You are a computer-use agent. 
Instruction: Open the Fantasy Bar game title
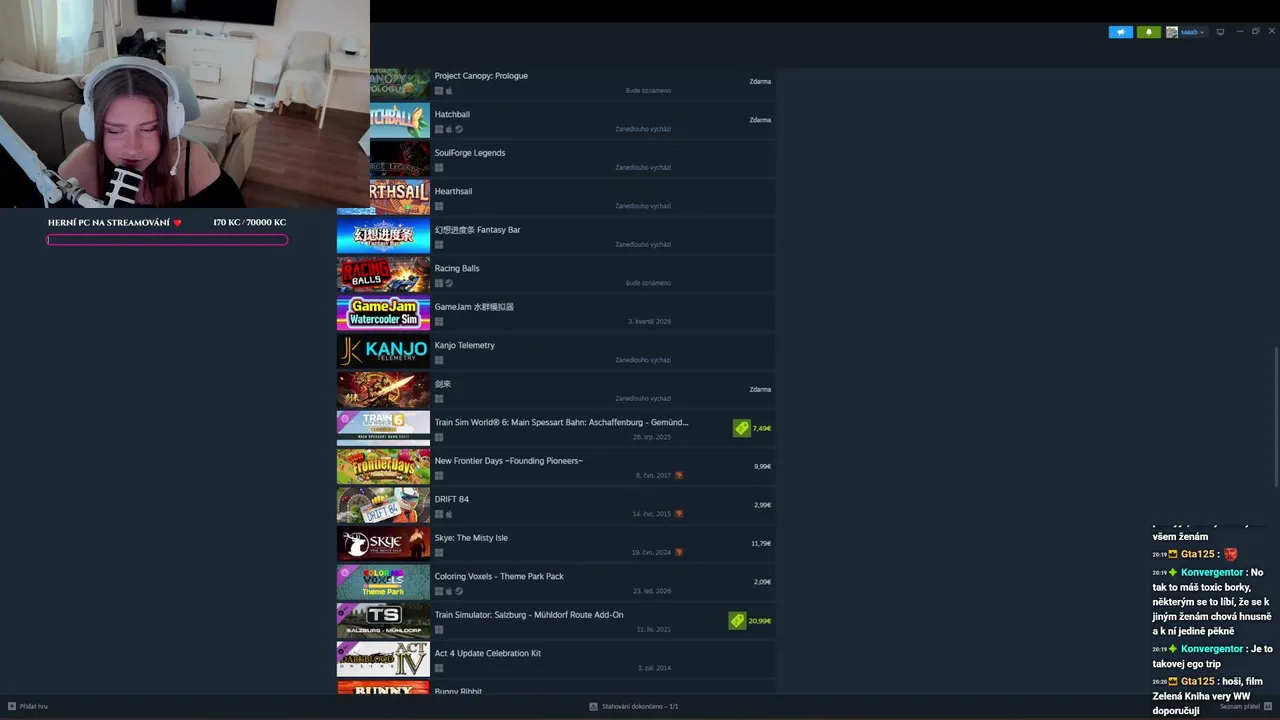click(x=477, y=230)
